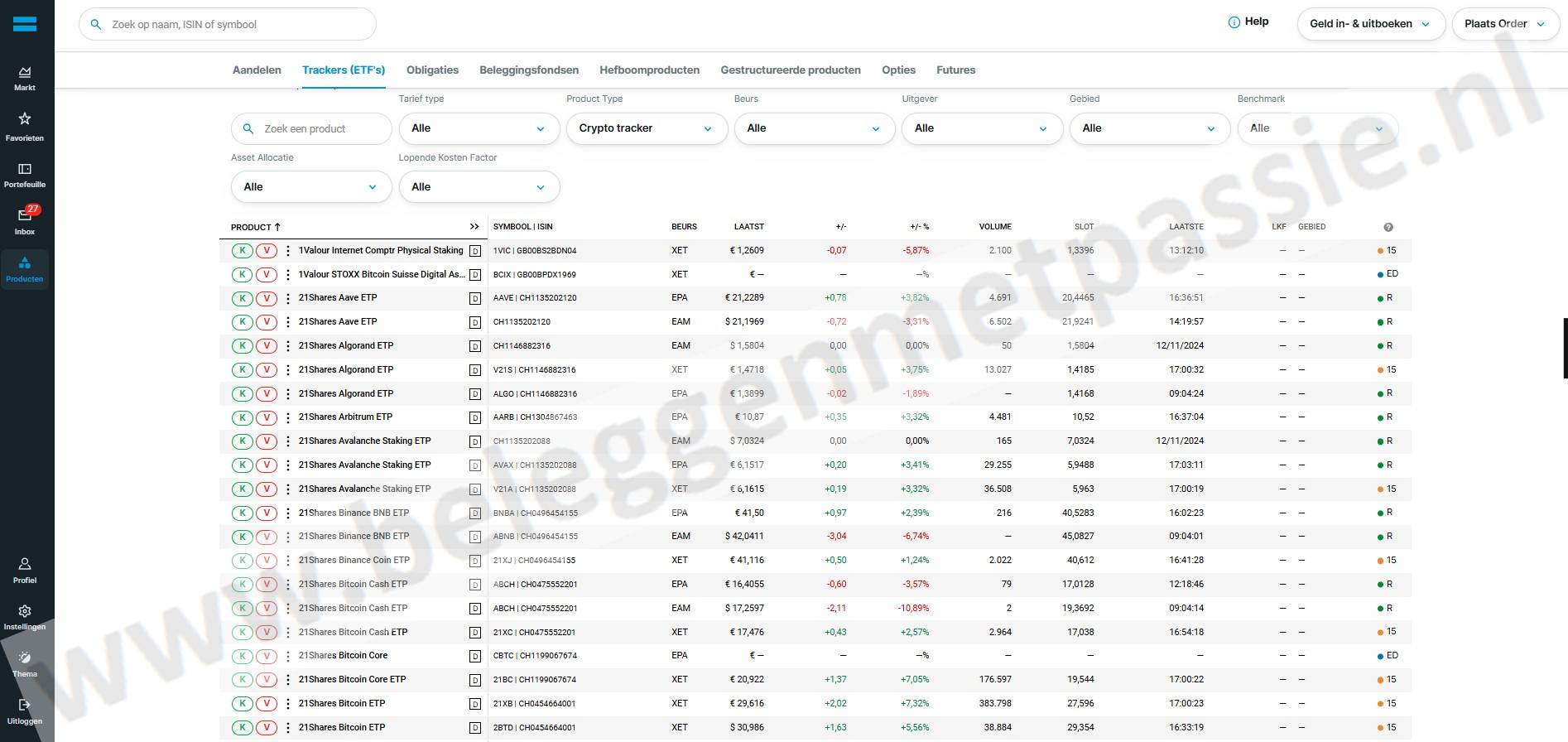Sort table by PRODUCT column header
Viewport: 1568px width, 742px height.
coord(255,227)
